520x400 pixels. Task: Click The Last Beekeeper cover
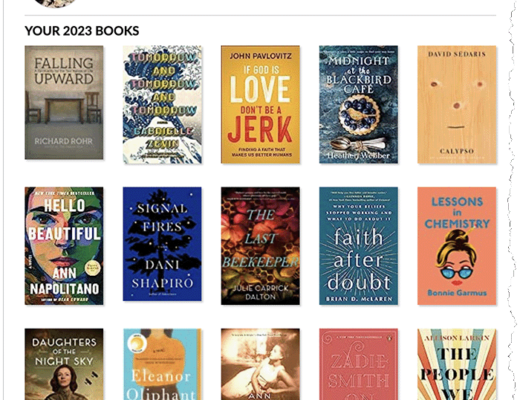pyautogui.click(x=260, y=246)
